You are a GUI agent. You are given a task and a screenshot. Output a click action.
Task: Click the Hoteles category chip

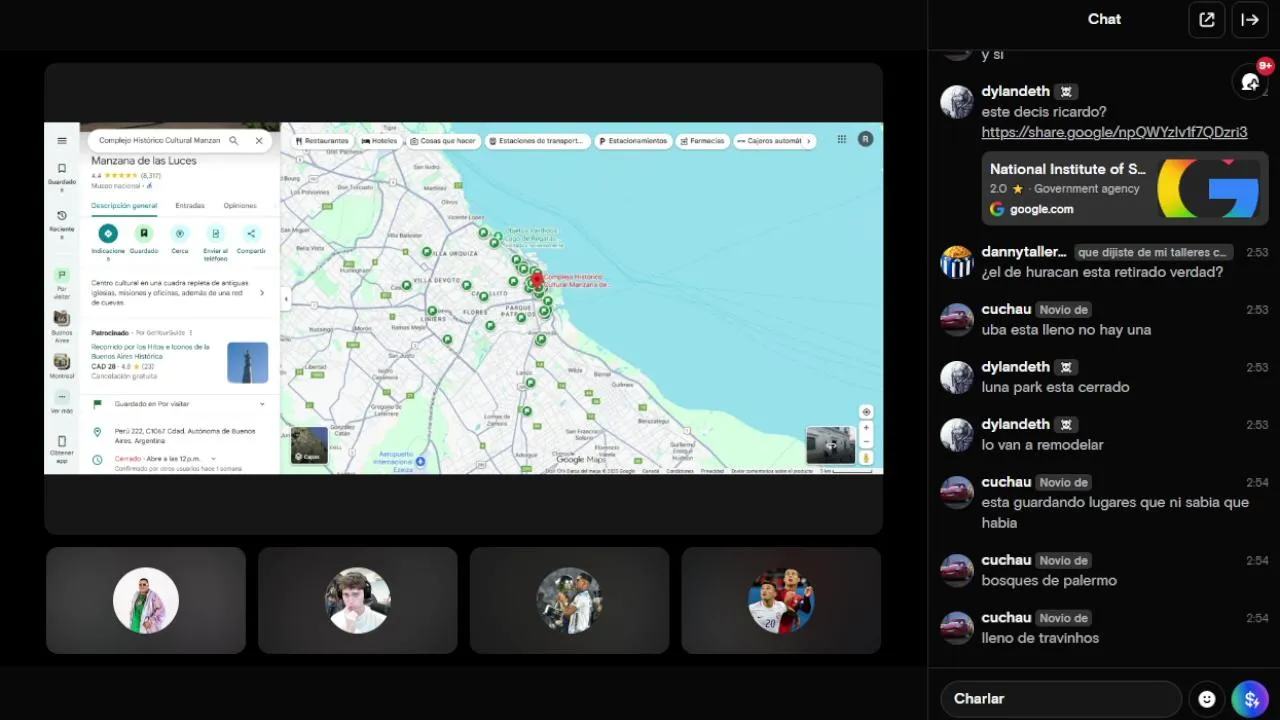pos(380,141)
